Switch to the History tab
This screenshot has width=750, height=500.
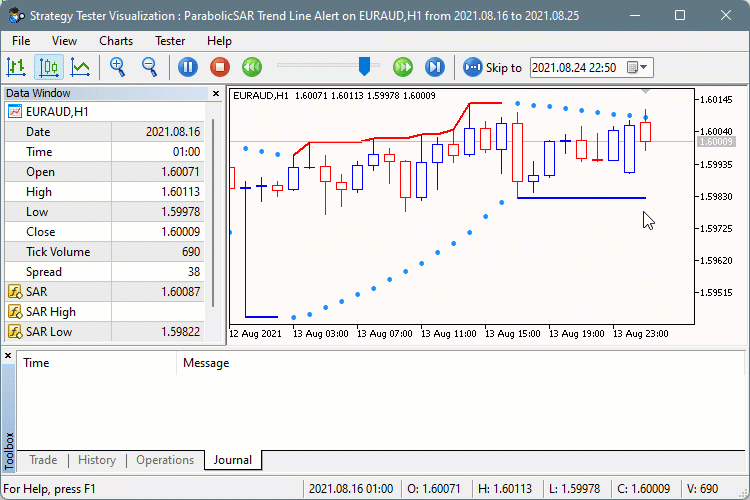click(97, 460)
